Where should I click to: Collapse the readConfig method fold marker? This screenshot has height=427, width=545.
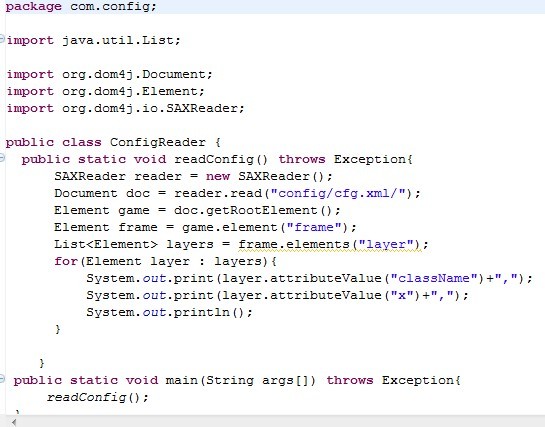pos(2,158)
